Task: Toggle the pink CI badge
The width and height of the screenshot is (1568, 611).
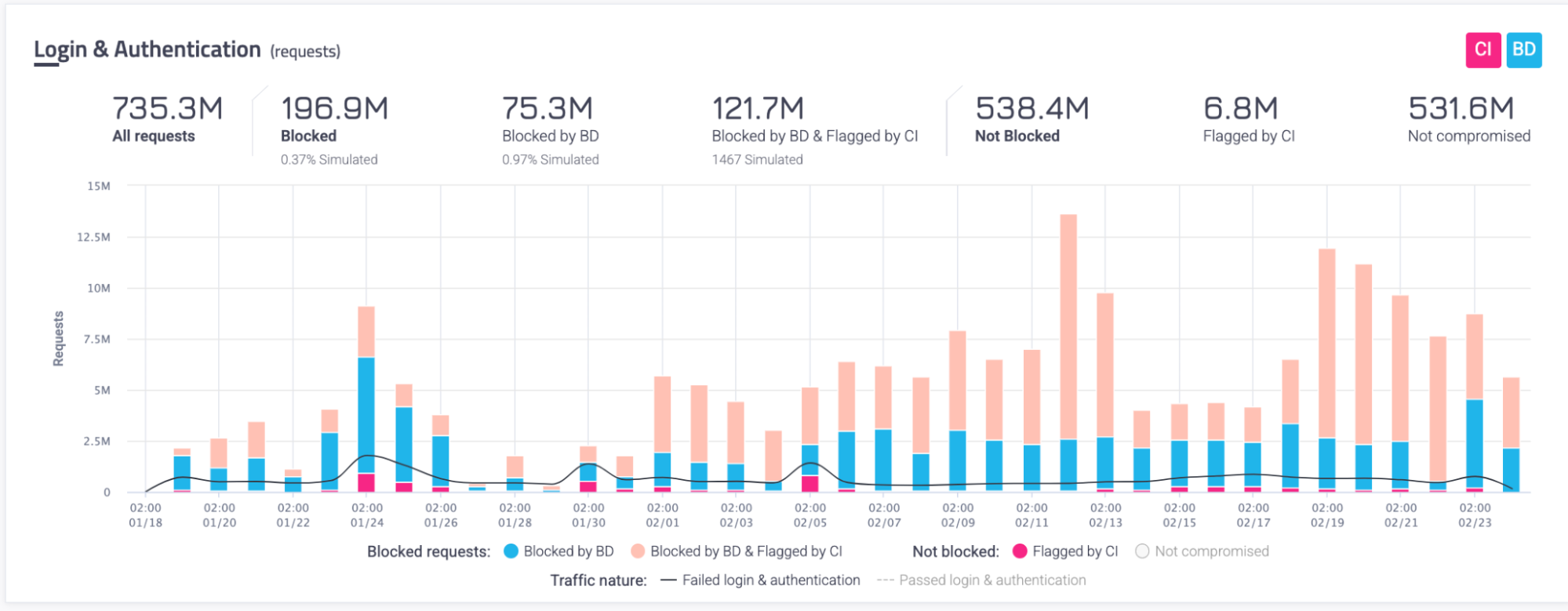Action: pyautogui.click(x=1483, y=50)
